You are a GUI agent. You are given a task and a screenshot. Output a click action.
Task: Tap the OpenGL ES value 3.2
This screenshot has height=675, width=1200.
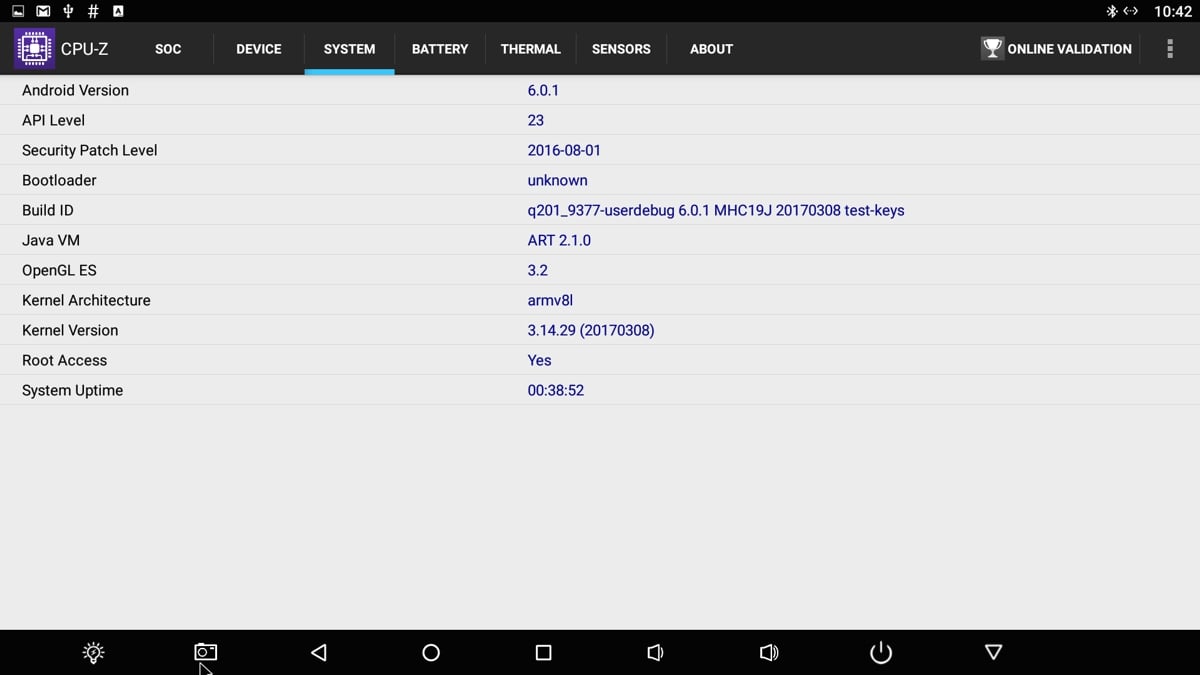538,270
